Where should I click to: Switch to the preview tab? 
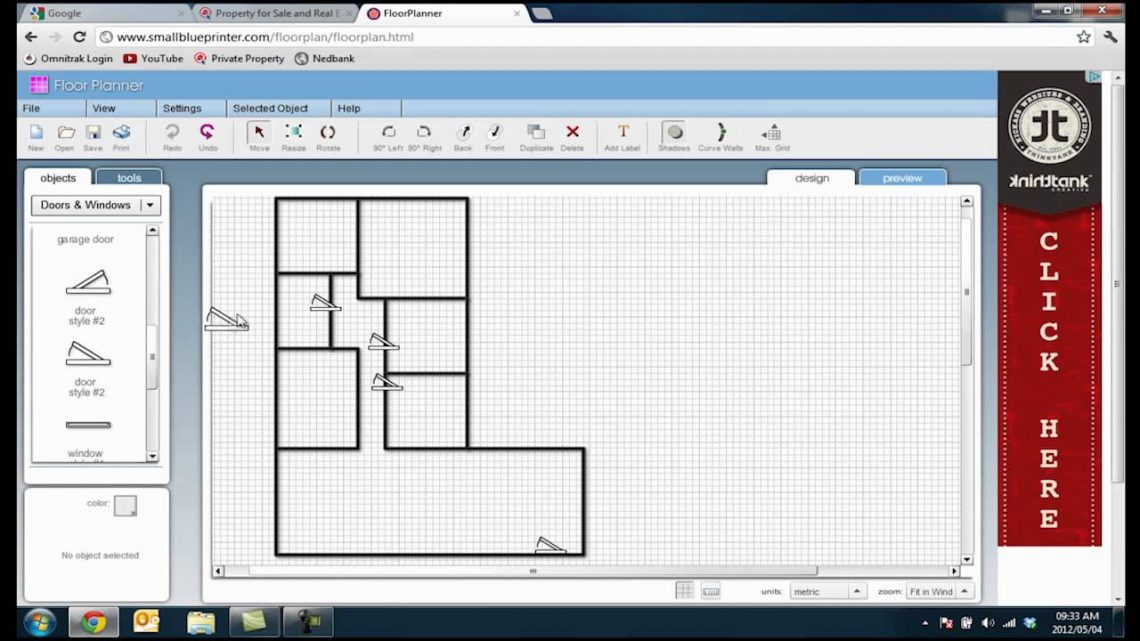[902, 178]
